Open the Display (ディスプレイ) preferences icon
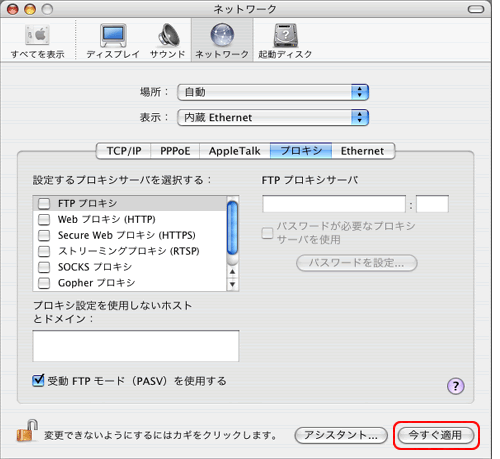This screenshot has width=500, height=459. (x=113, y=35)
